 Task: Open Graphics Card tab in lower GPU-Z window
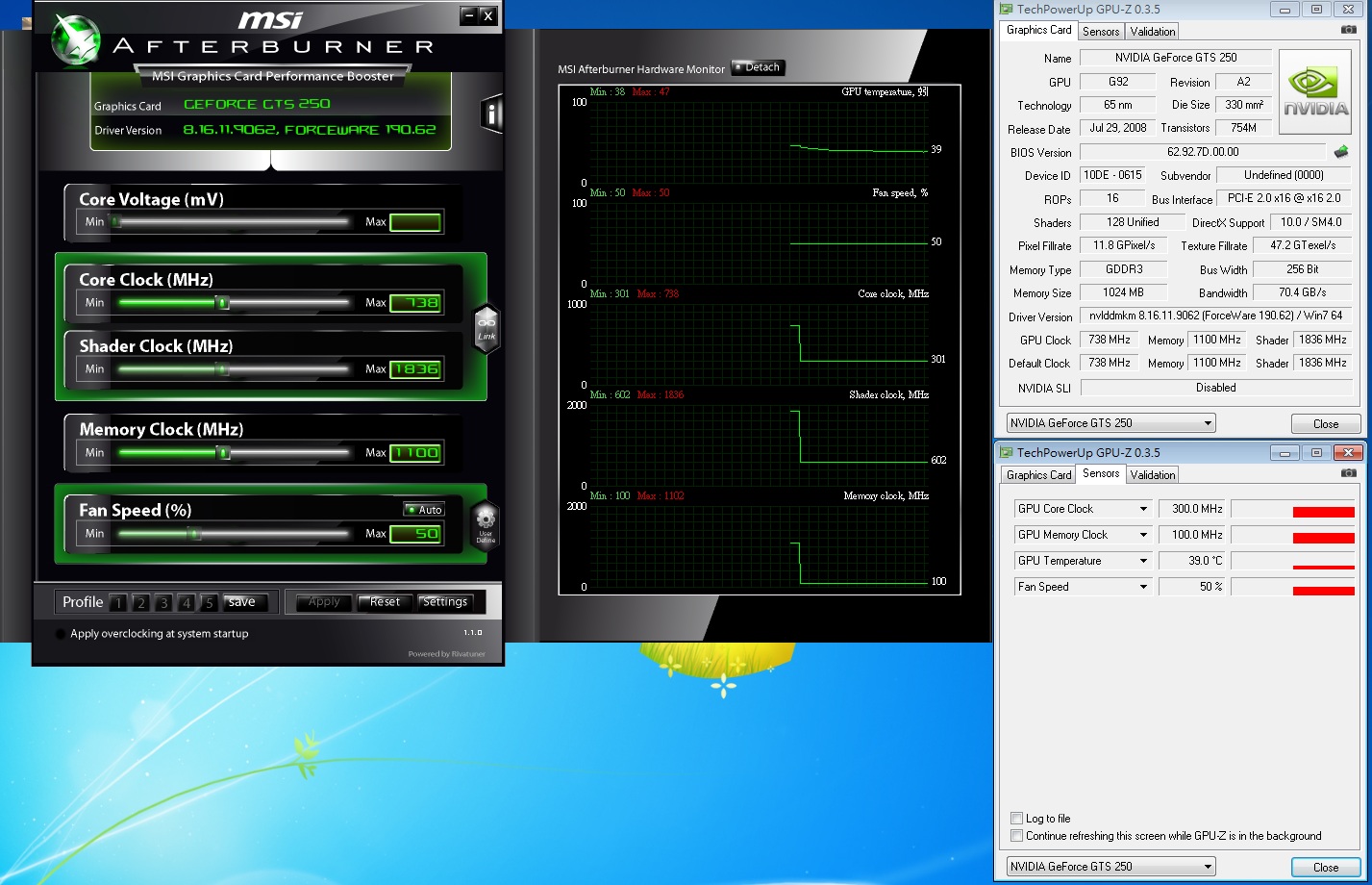click(x=1038, y=475)
